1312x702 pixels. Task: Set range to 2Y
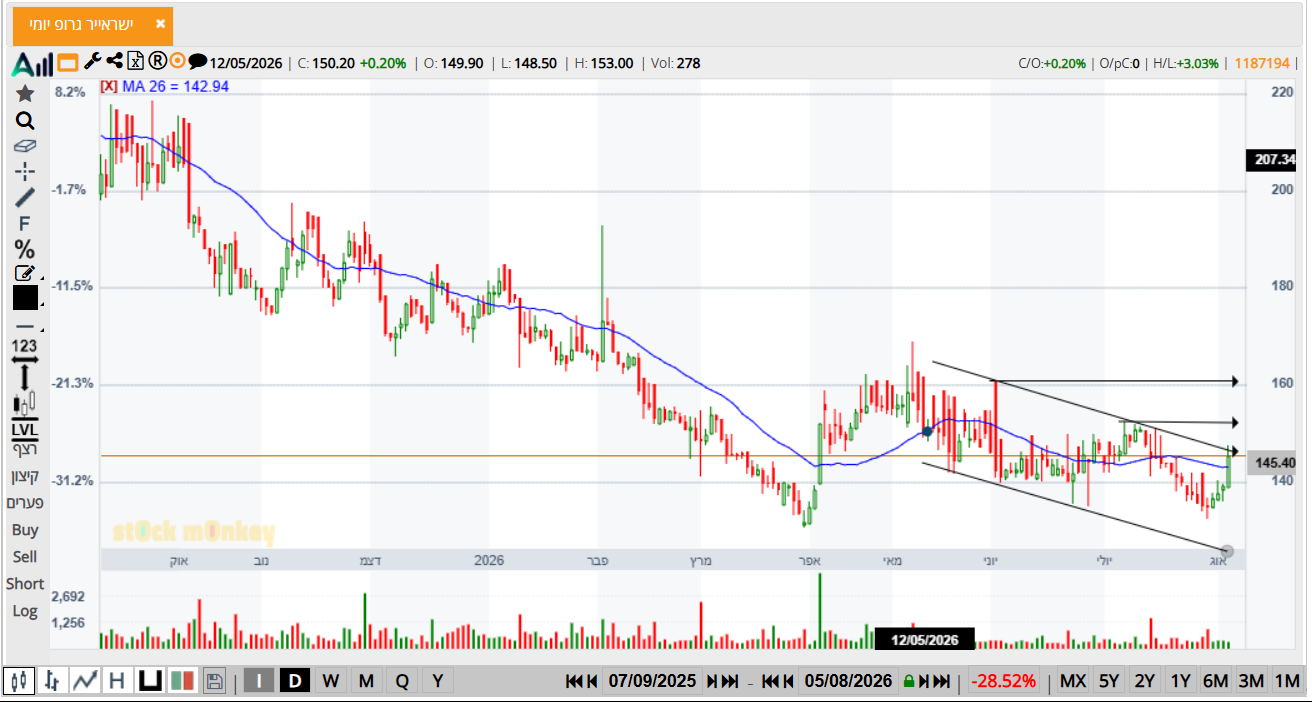(1145, 681)
